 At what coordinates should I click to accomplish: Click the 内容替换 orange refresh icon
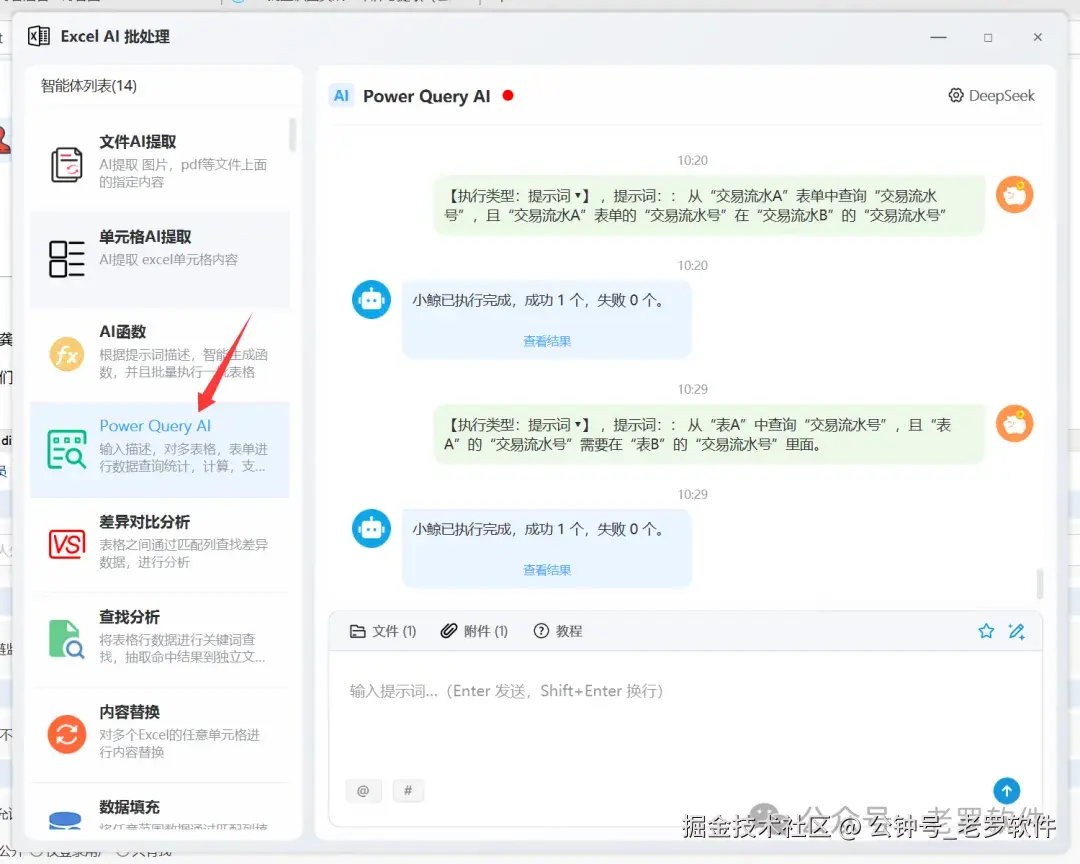click(67, 734)
